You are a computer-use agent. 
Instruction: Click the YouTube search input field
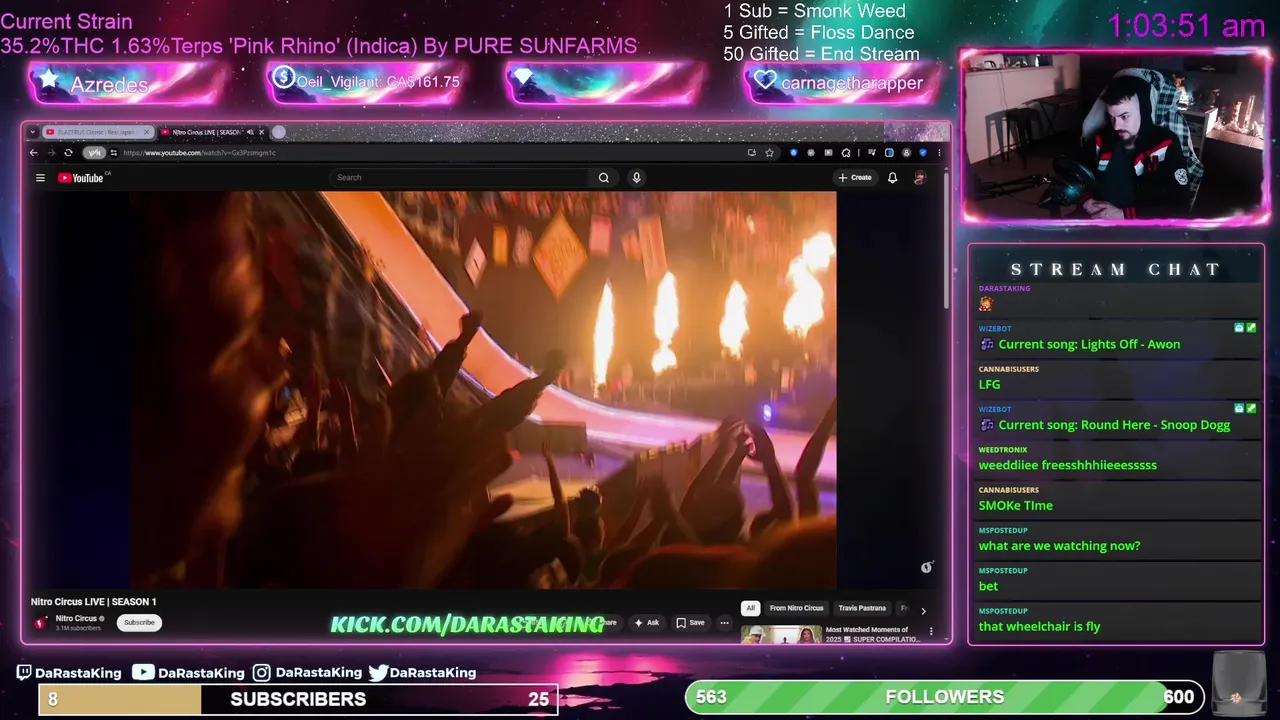pyautogui.click(x=459, y=178)
